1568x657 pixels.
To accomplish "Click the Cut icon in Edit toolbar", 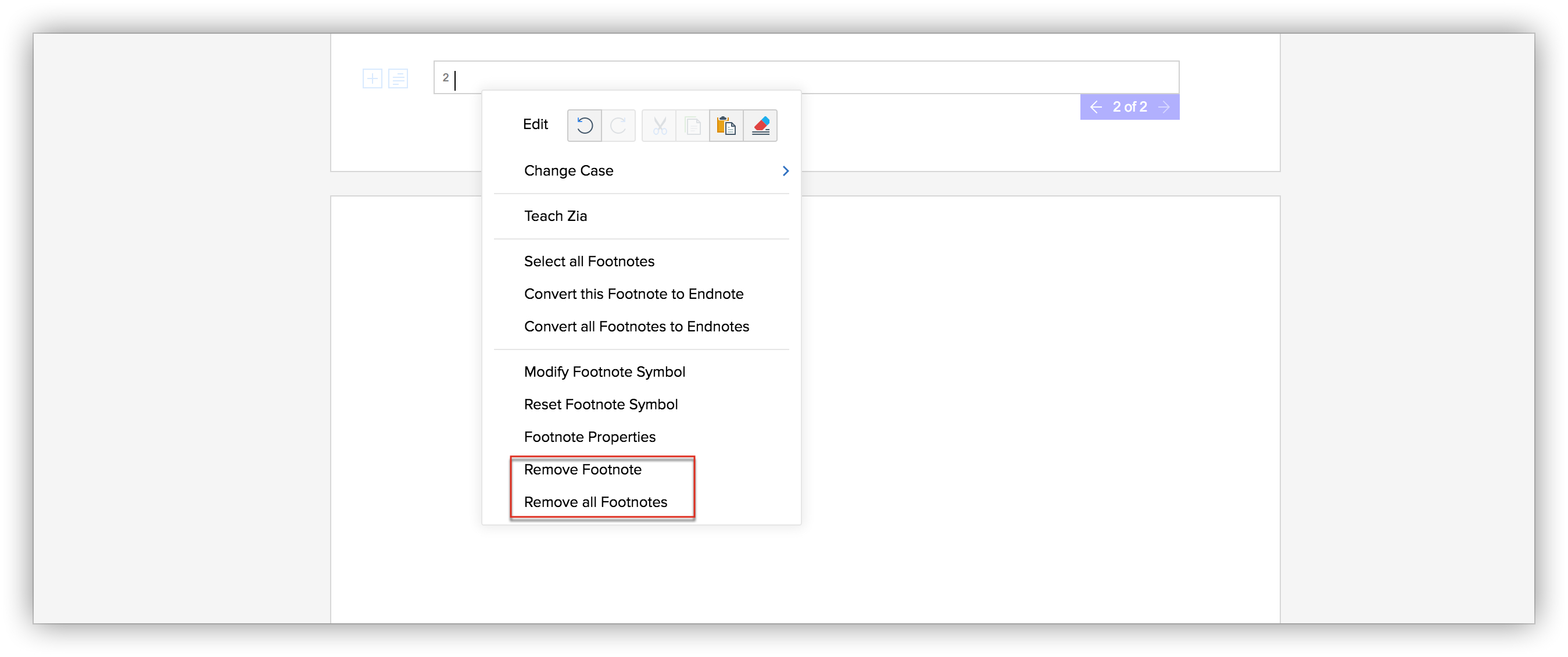I will click(659, 125).
